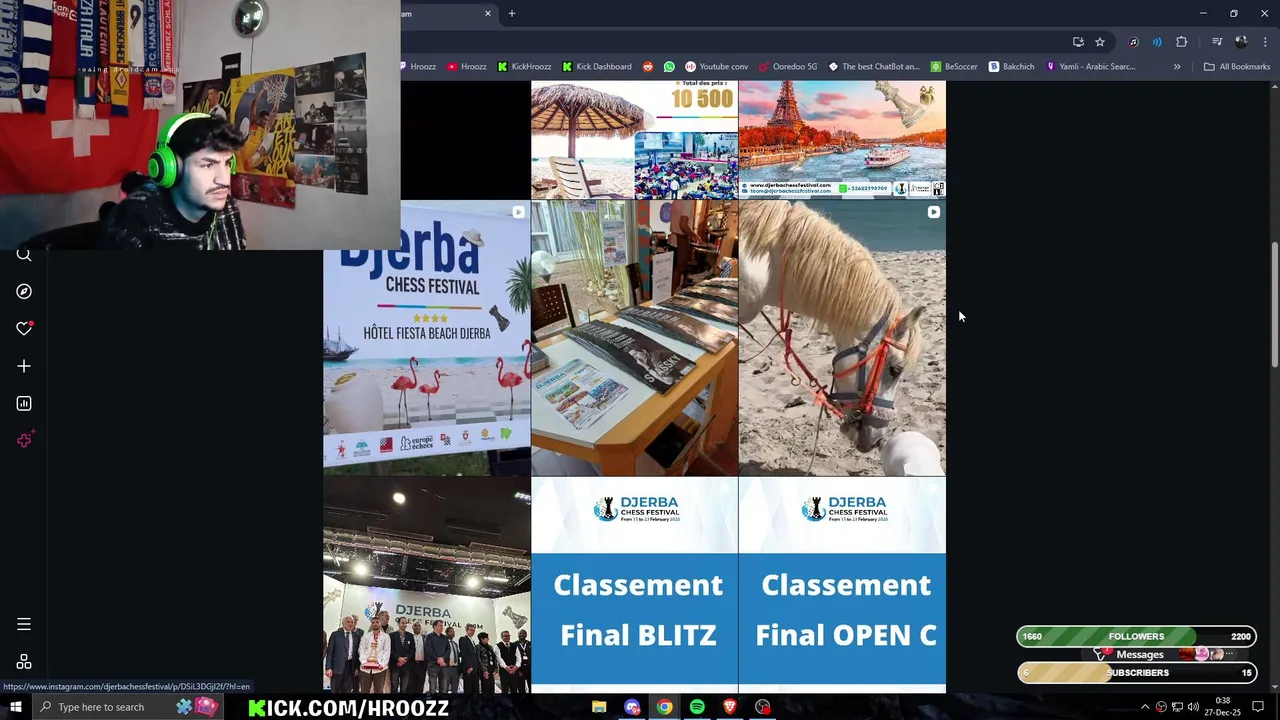
Task: Open the first Hroozz bookmark
Action: coord(418,66)
